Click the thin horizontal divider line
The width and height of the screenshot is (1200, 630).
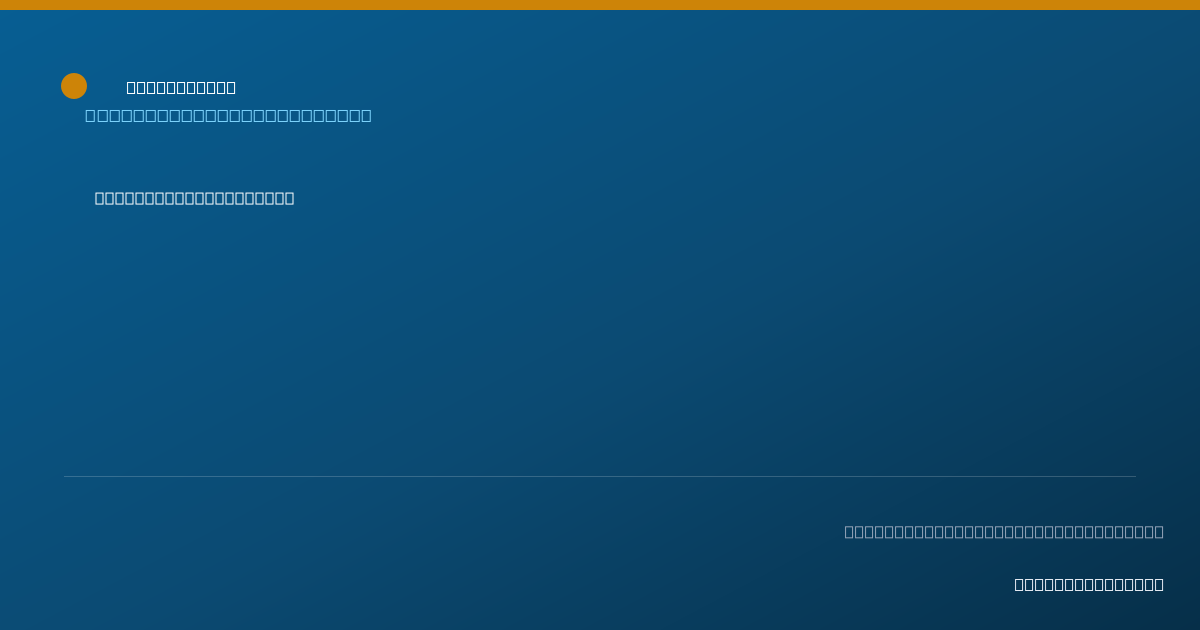click(600, 476)
